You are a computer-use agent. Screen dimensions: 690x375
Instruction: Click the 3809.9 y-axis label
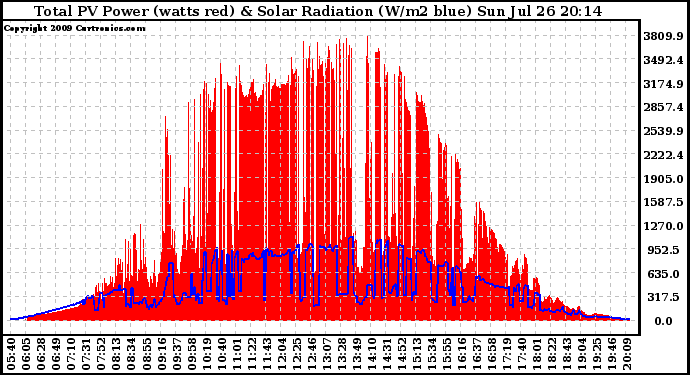(x=663, y=36)
